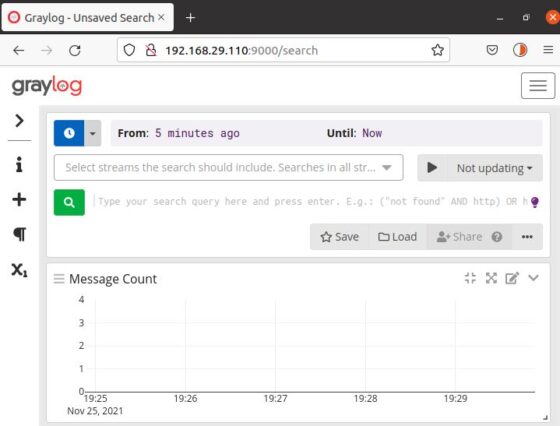This screenshot has width=560, height=426.
Task: Grab the Message Count widget drag handle
Action: click(59, 279)
